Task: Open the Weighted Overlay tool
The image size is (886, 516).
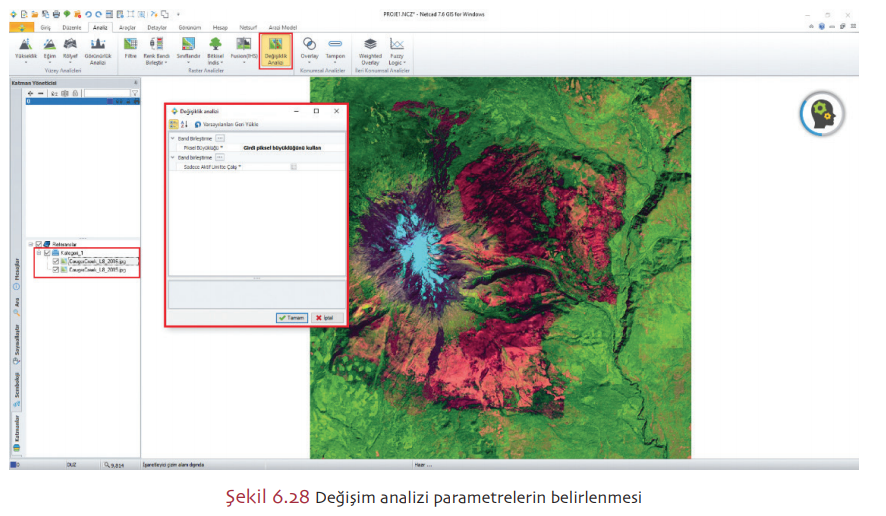Action: pyautogui.click(x=370, y=49)
